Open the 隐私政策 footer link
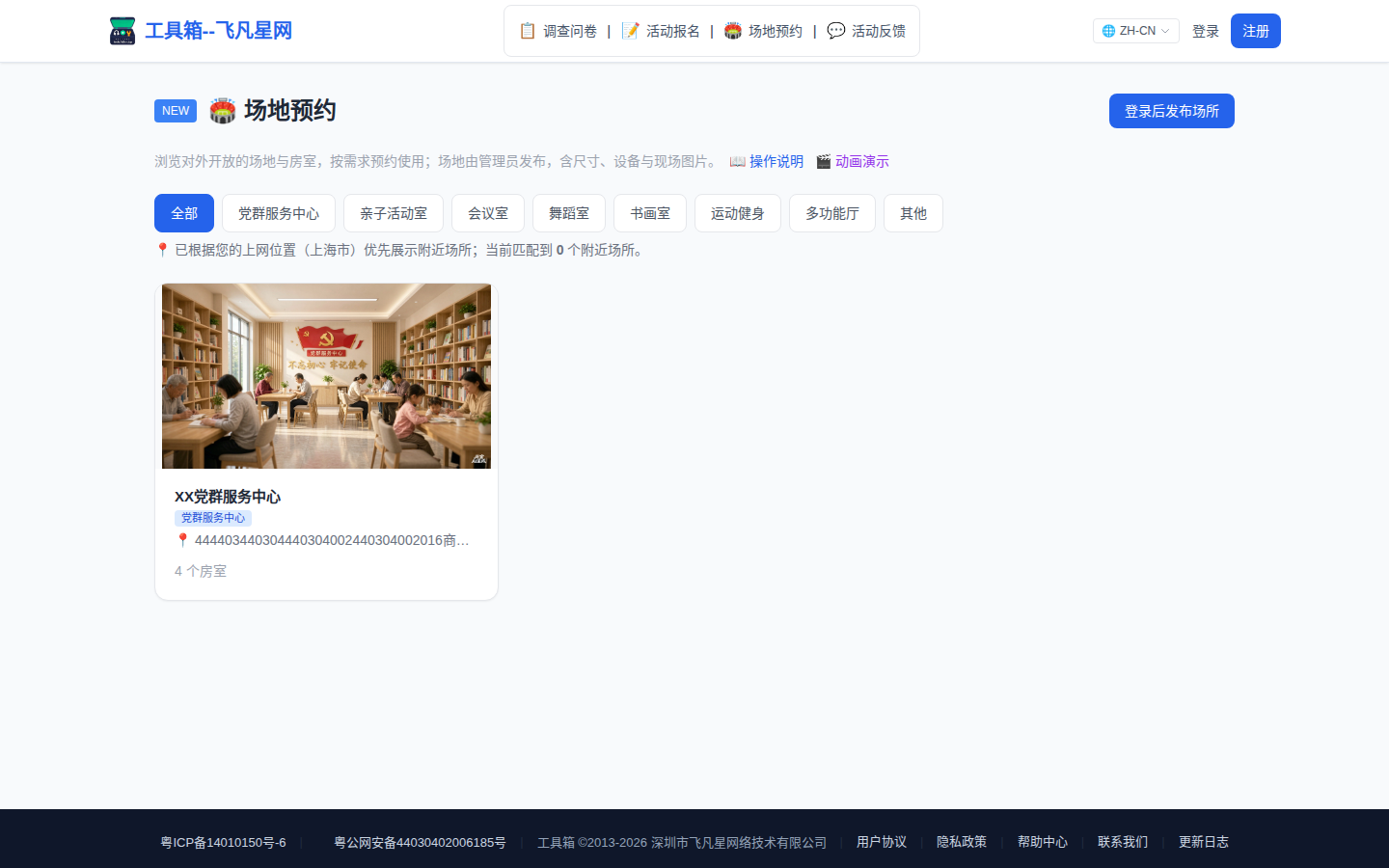The image size is (1389, 868). point(962,842)
